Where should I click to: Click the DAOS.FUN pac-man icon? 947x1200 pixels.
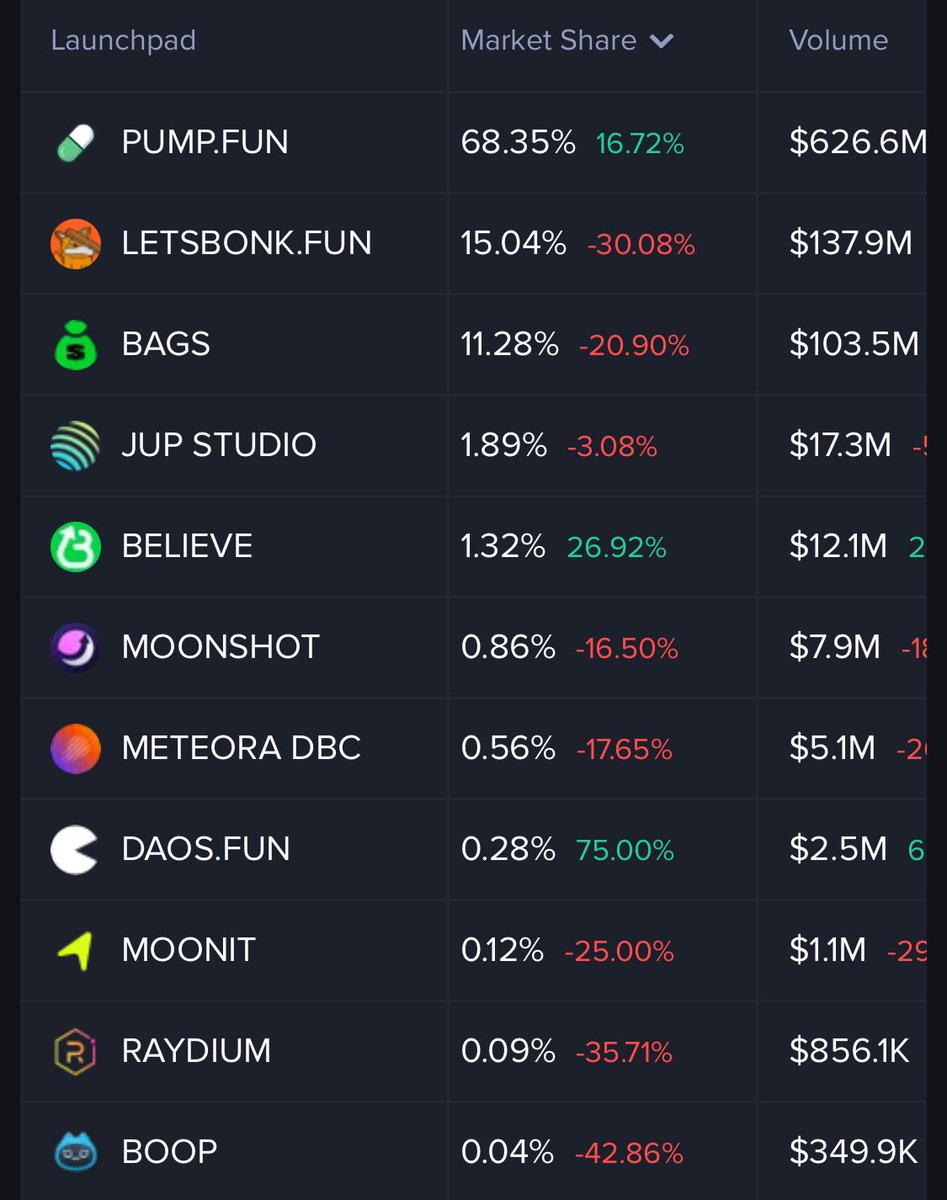[x=76, y=849]
